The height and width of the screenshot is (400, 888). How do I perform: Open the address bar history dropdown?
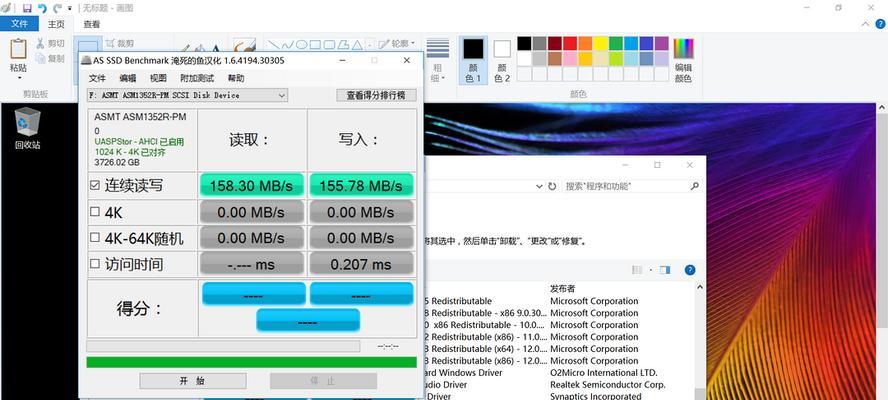point(539,186)
